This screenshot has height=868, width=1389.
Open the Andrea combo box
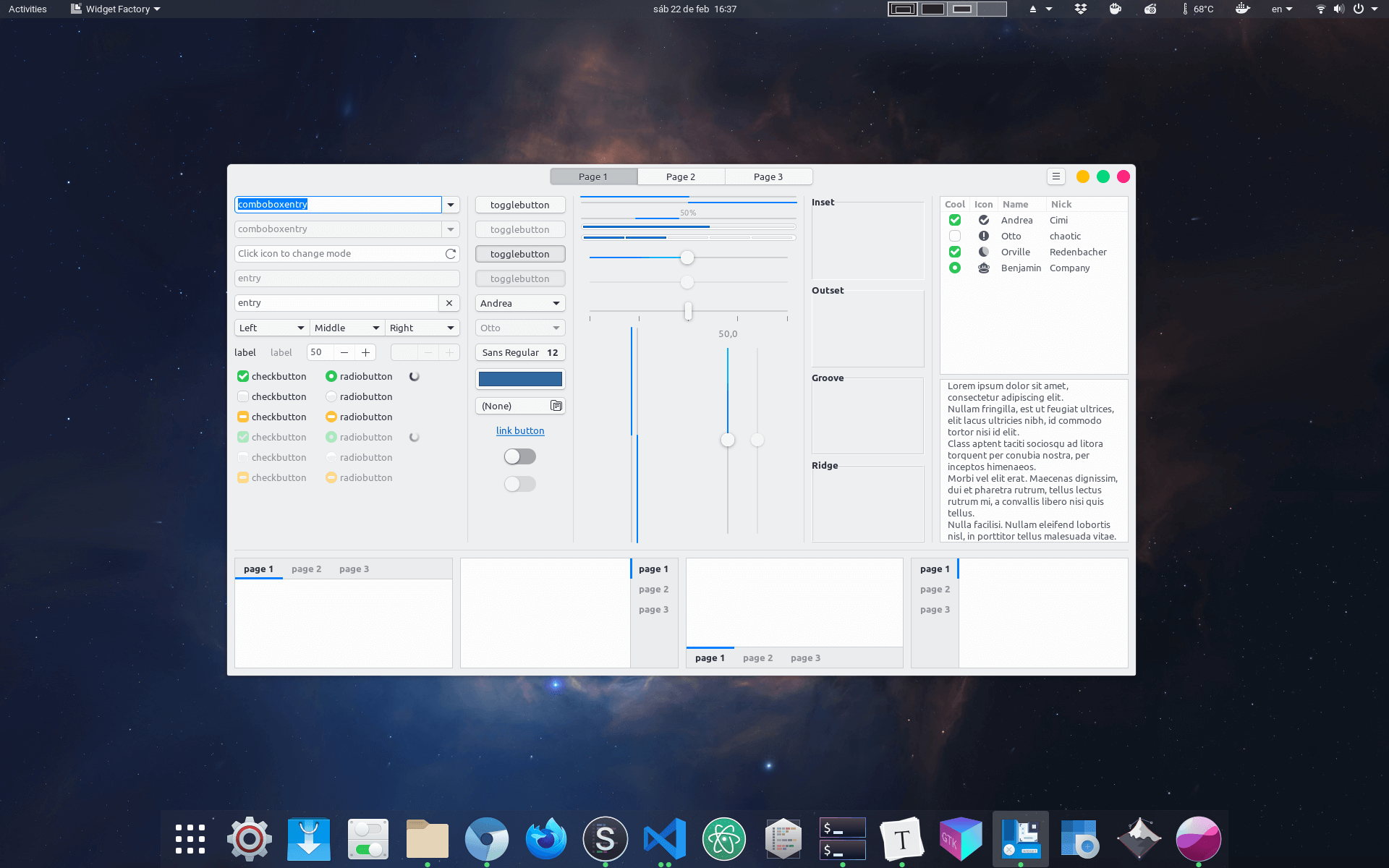tap(520, 303)
